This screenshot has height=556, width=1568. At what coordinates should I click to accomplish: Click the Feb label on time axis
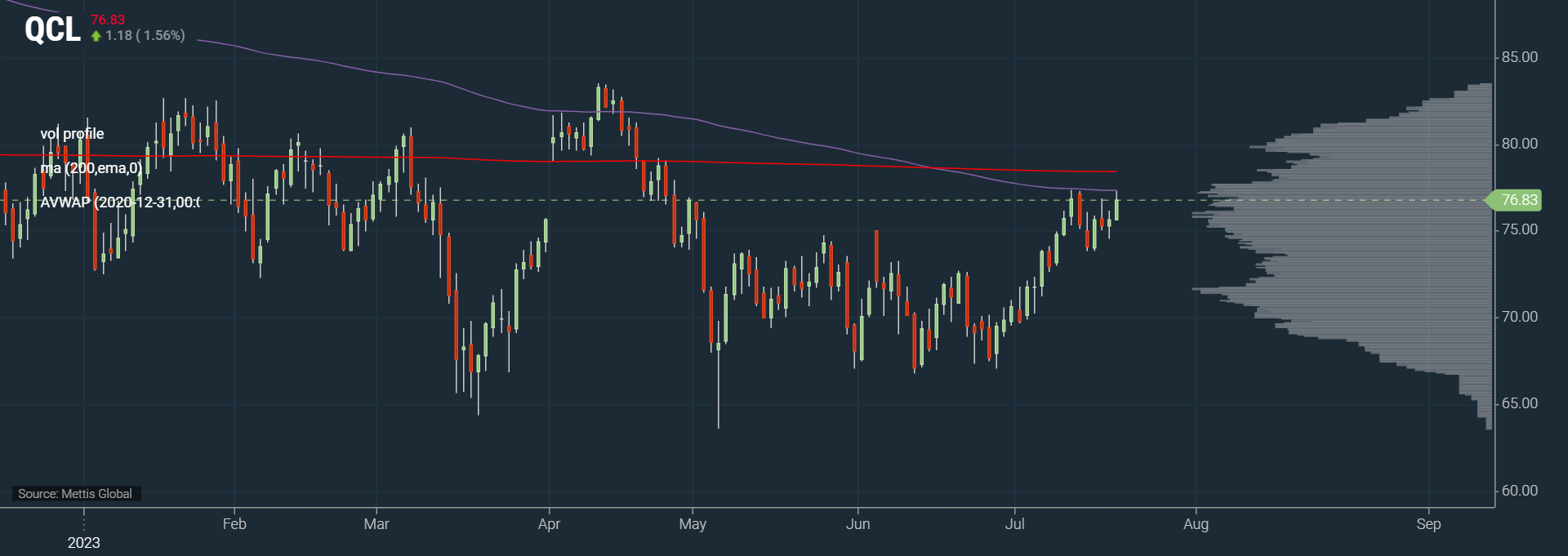pos(234,524)
